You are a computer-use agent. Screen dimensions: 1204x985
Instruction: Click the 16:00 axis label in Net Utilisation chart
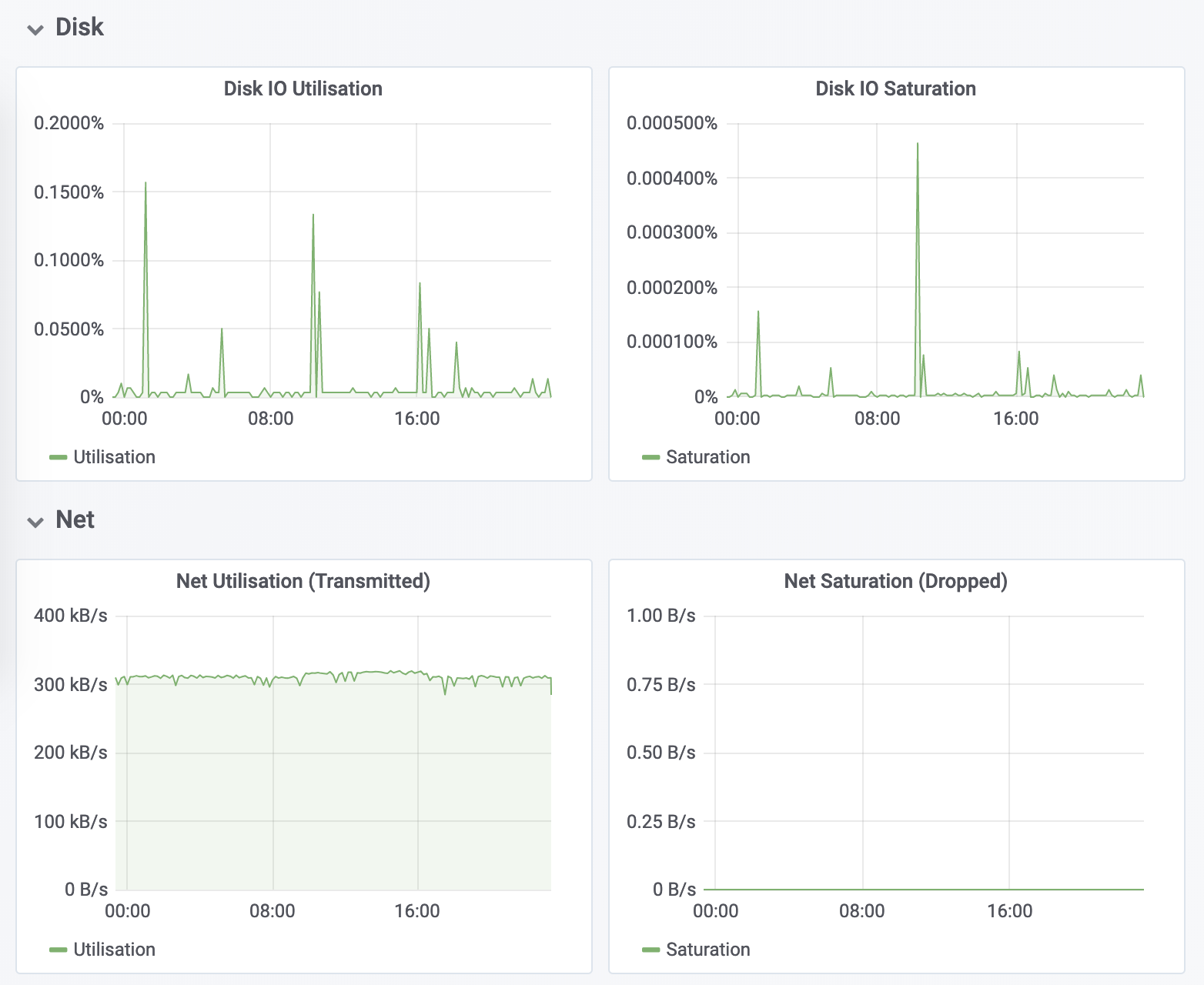417,911
